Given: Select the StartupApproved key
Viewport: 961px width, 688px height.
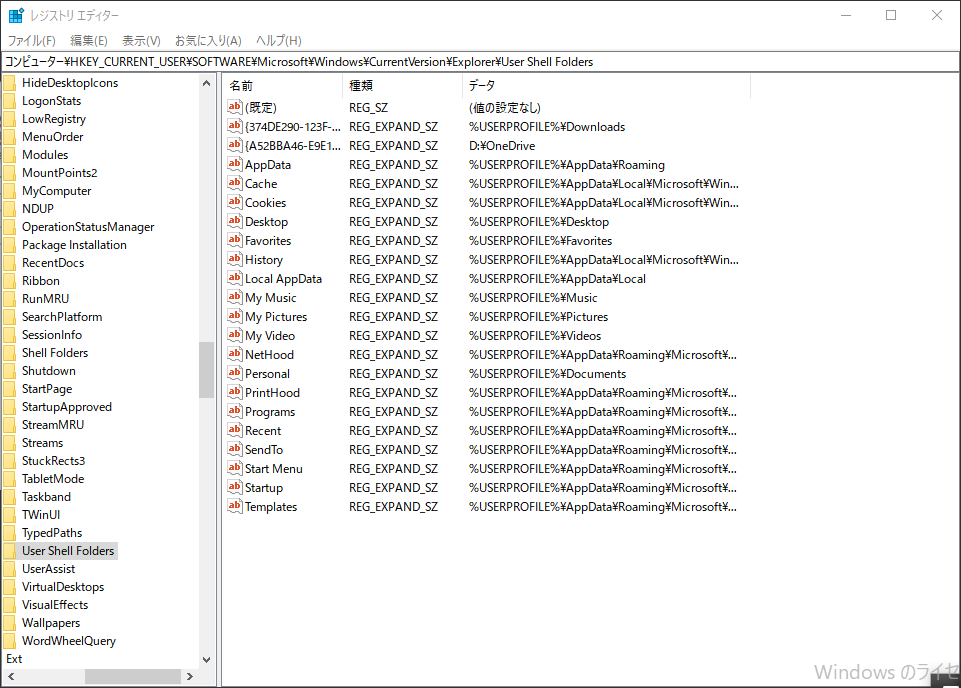Looking at the screenshot, I should (x=67, y=407).
